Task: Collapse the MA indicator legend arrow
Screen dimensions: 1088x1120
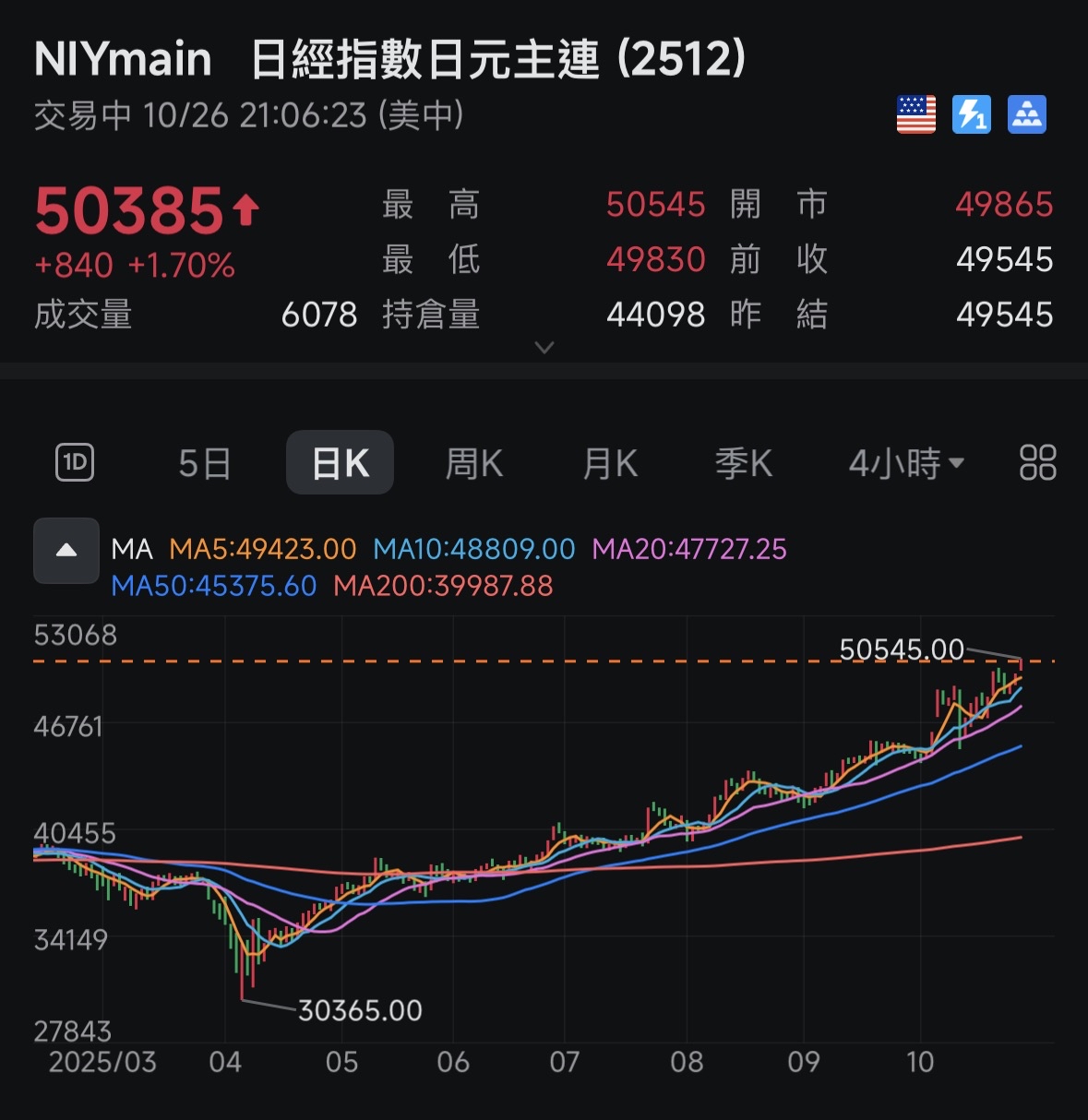Action: click(x=66, y=551)
